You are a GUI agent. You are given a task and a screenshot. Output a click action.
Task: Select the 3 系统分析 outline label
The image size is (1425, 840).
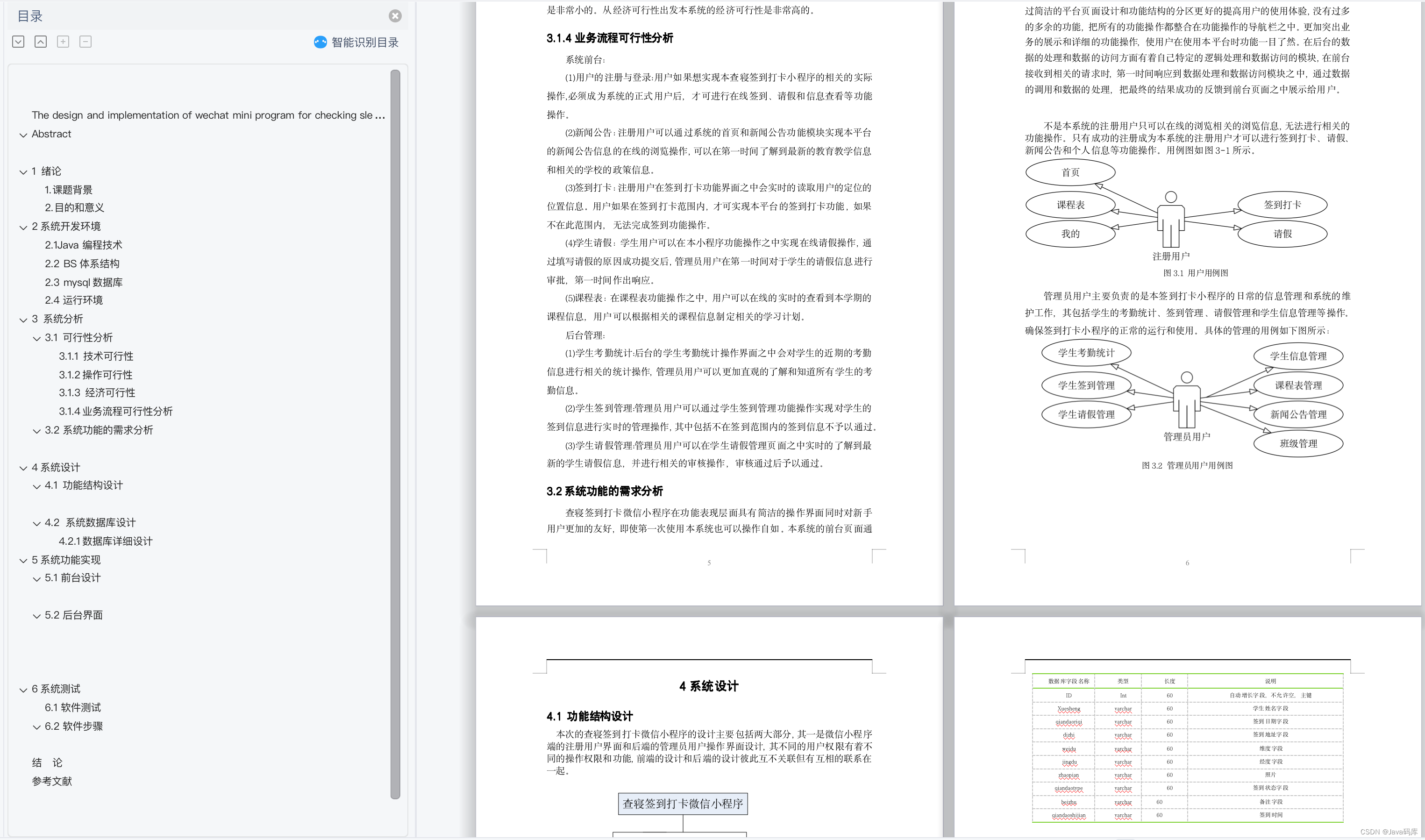tap(57, 319)
